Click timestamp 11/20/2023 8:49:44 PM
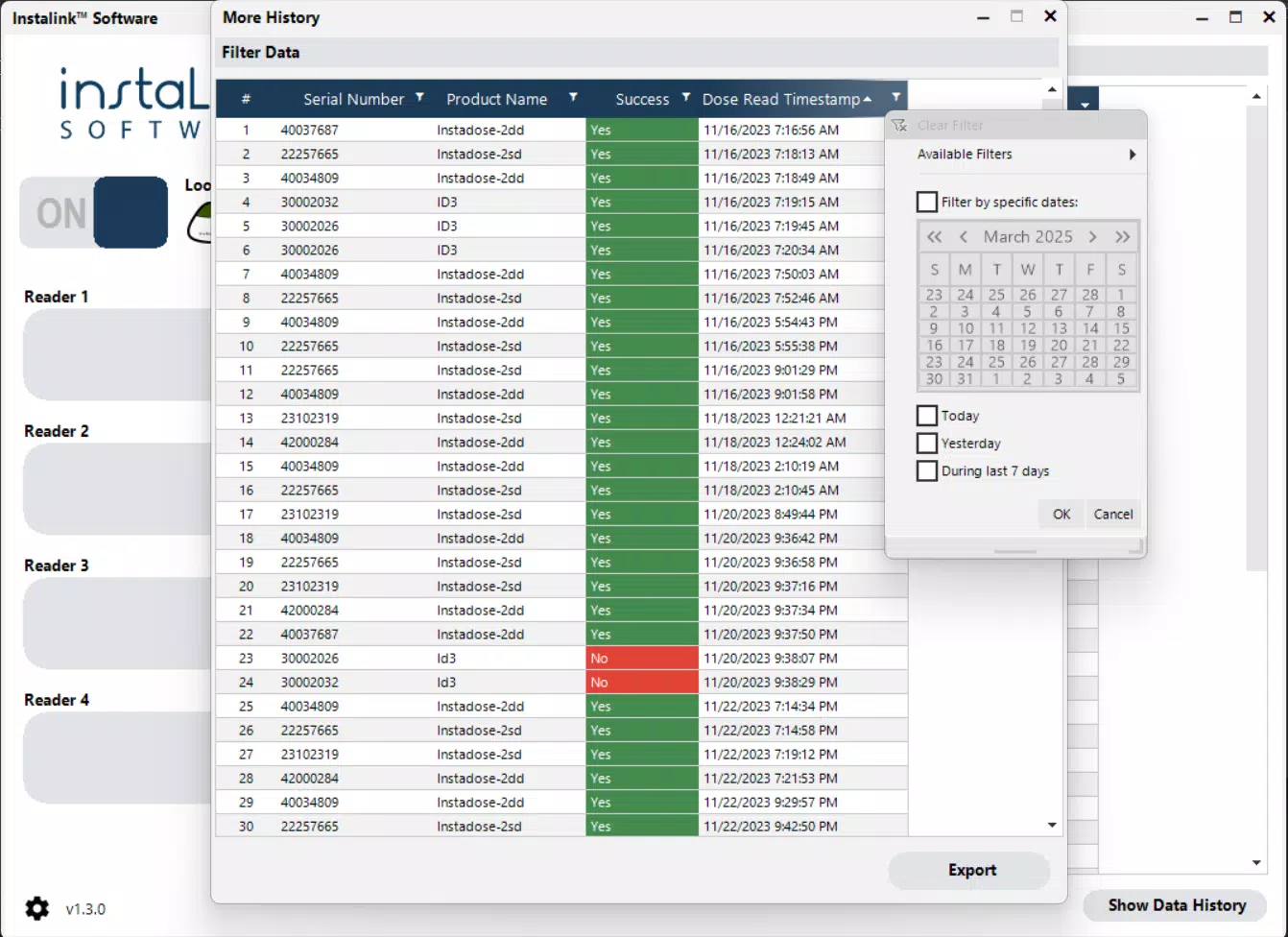Viewport: 1288px width, 937px height. tap(771, 514)
